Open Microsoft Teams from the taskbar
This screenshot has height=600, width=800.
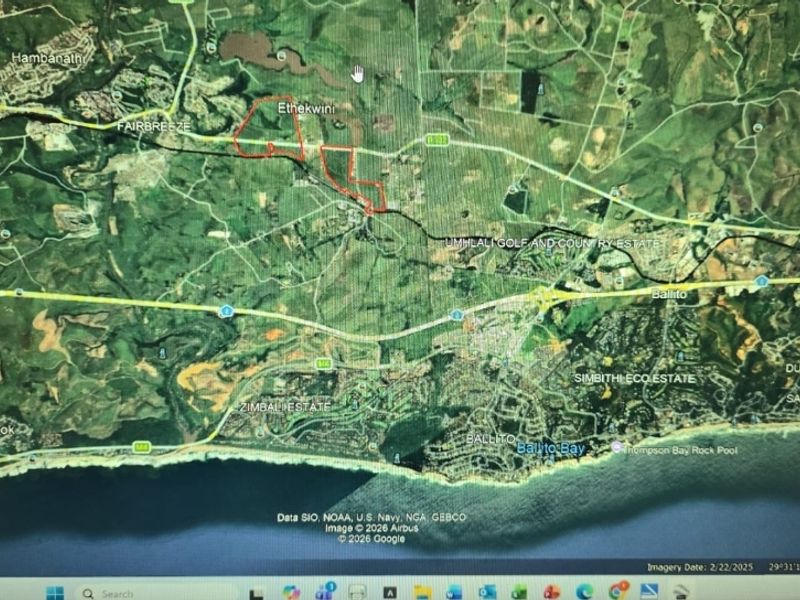point(325,591)
